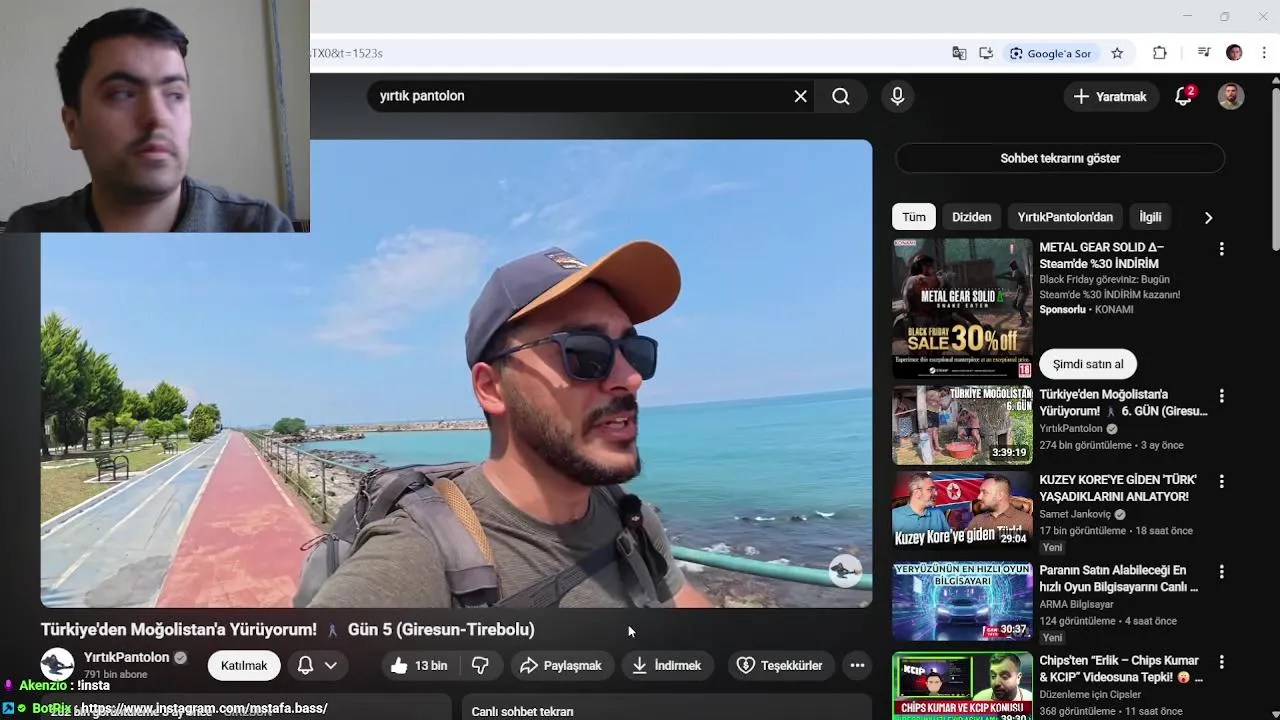Open the notifications bell with badge
Image resolution: width=1280 pixels, height=720 pixels.
(x=1183, y=96)
